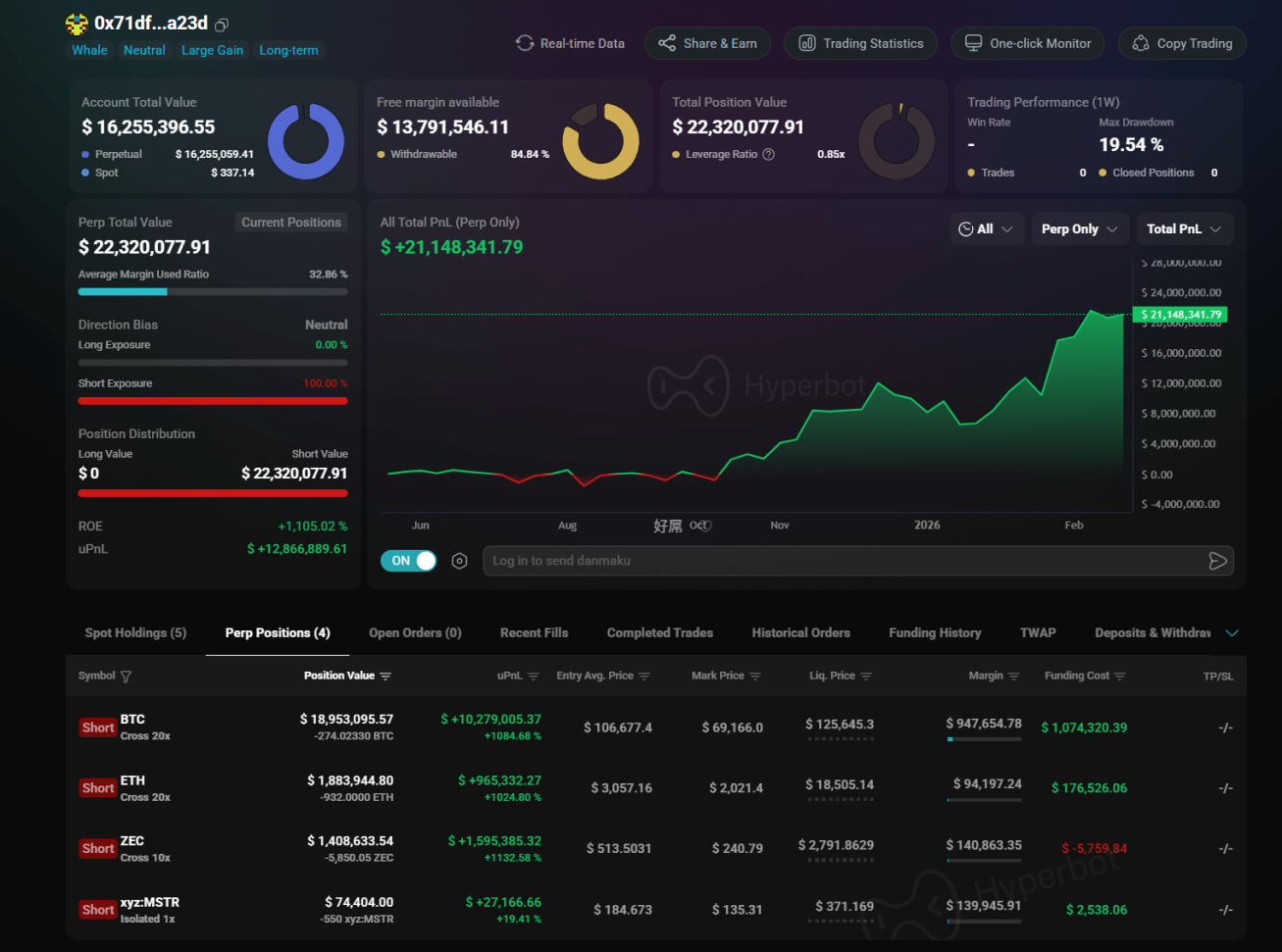This screenshot has width=1282, height=952.
Task: Filter the Symbol column with funnel icon
Action: tap(126, 676)
